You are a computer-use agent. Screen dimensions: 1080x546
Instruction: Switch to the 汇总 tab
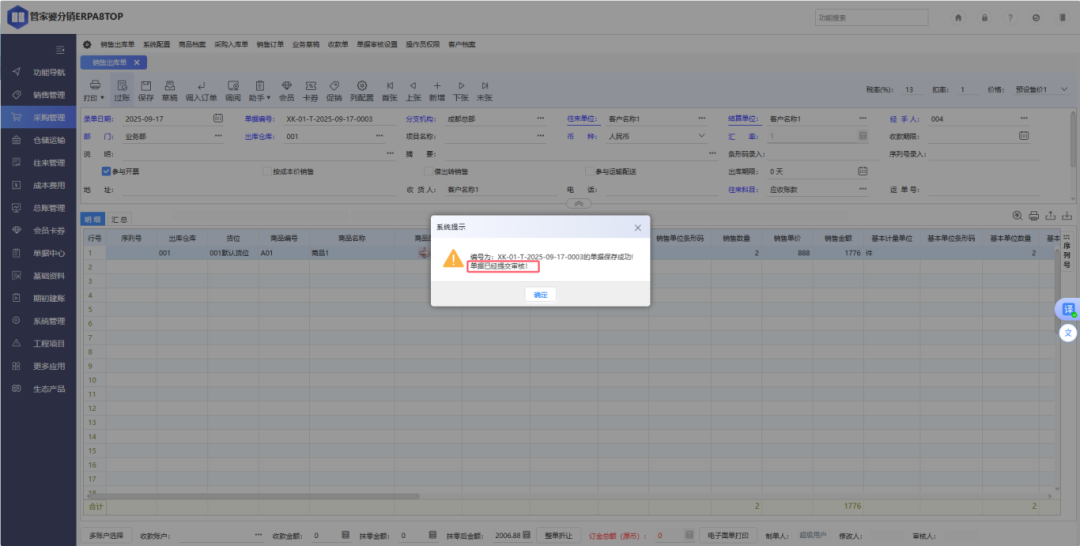tap(119, 218)
